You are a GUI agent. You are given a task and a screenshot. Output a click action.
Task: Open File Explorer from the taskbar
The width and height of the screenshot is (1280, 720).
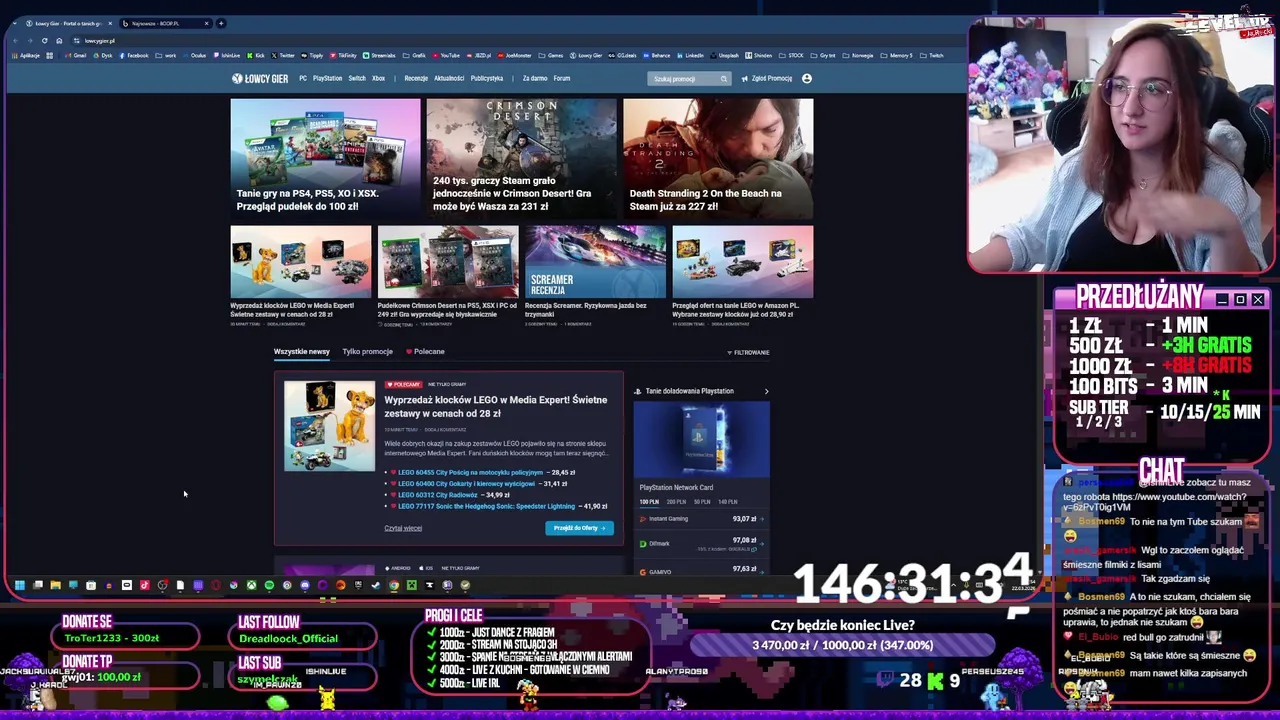coord(55,585)
